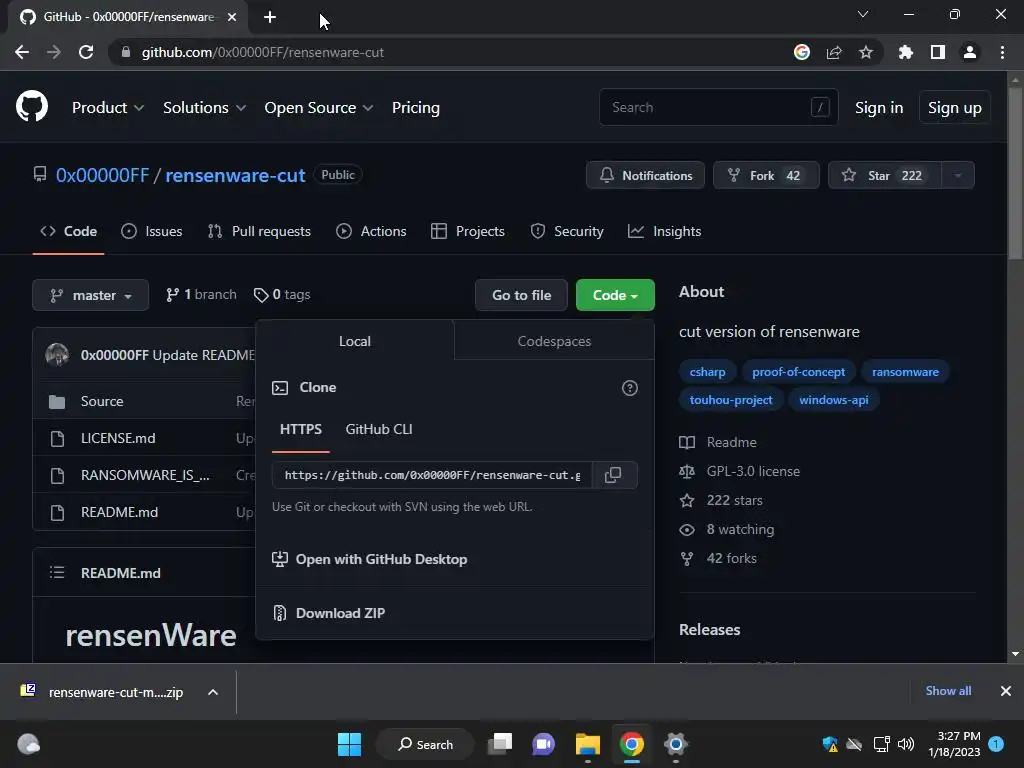The height and width of the screenshot is (768, 1024).
Task: Open the Security tab
Action: (567, 231)
